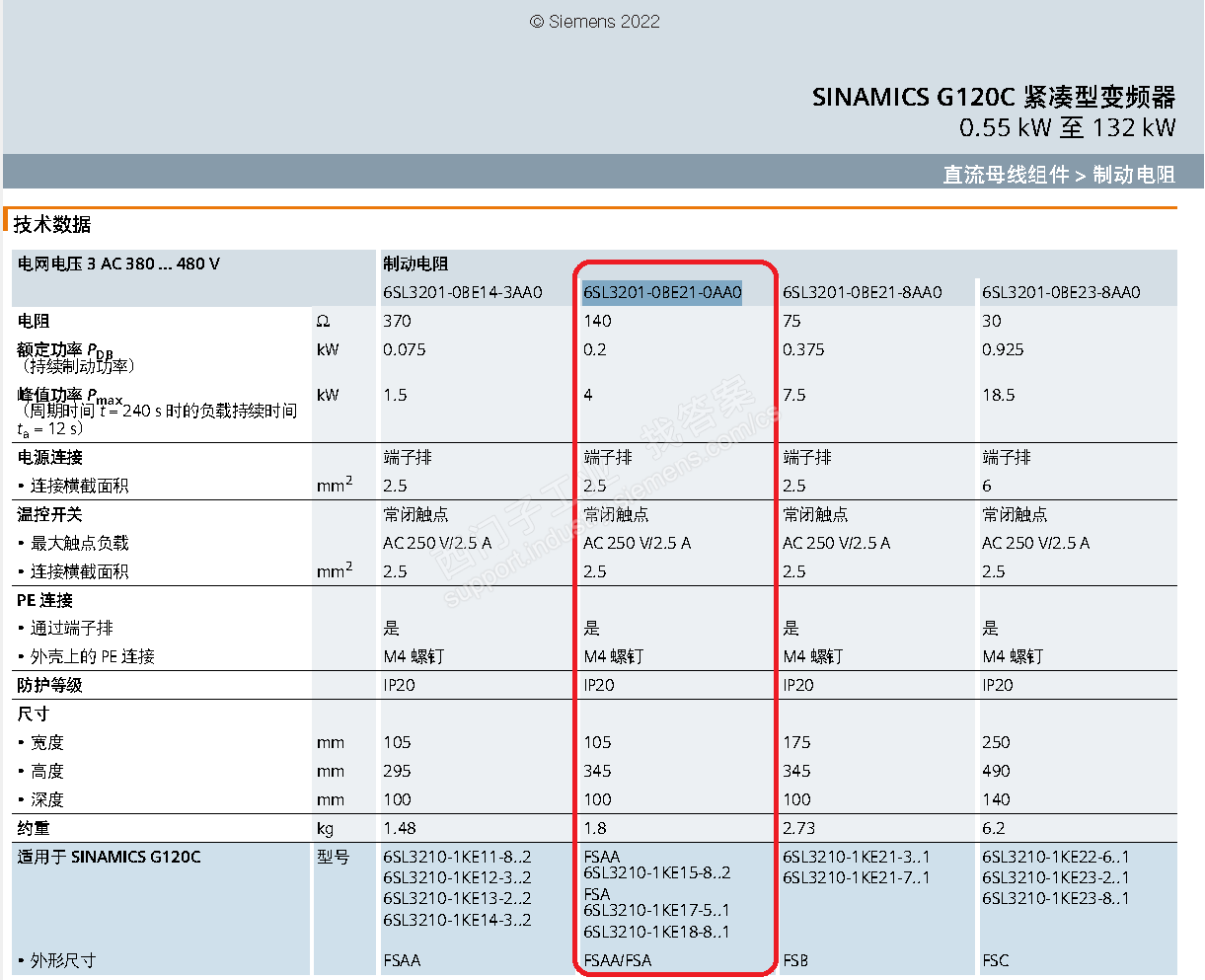Click the 0.55 kW 至 132 kW subtitle
Viewport: 1205px width, 980px height.
pyautogui.click(x=1068, y=127)
